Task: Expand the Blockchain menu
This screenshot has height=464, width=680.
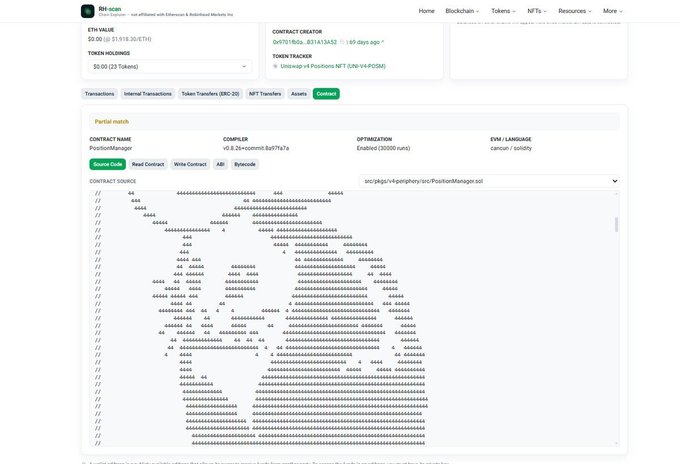Action: 462,11
